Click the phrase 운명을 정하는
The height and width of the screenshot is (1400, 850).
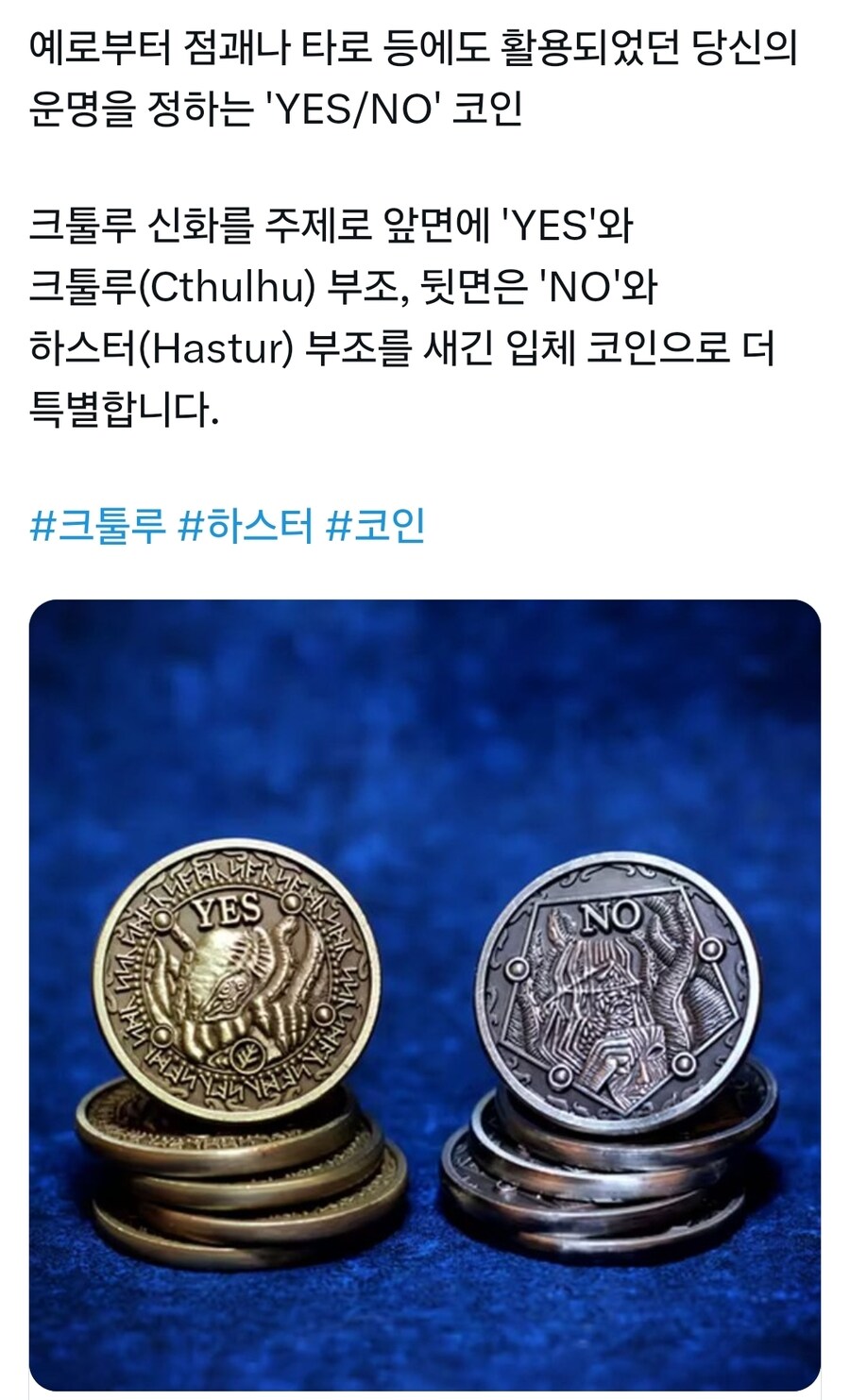click(142, 110)
